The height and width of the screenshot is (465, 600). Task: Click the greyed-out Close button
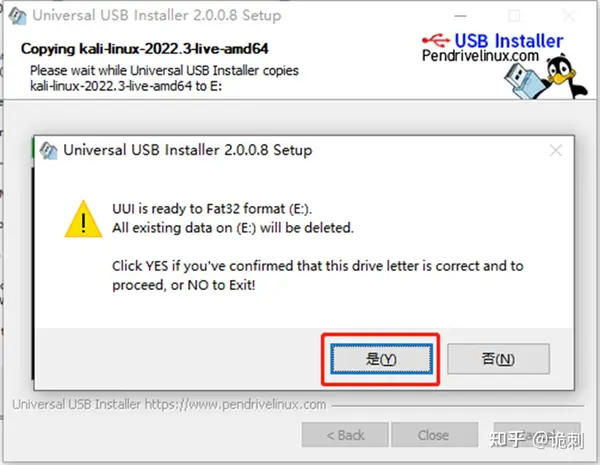tap(434, 435)
